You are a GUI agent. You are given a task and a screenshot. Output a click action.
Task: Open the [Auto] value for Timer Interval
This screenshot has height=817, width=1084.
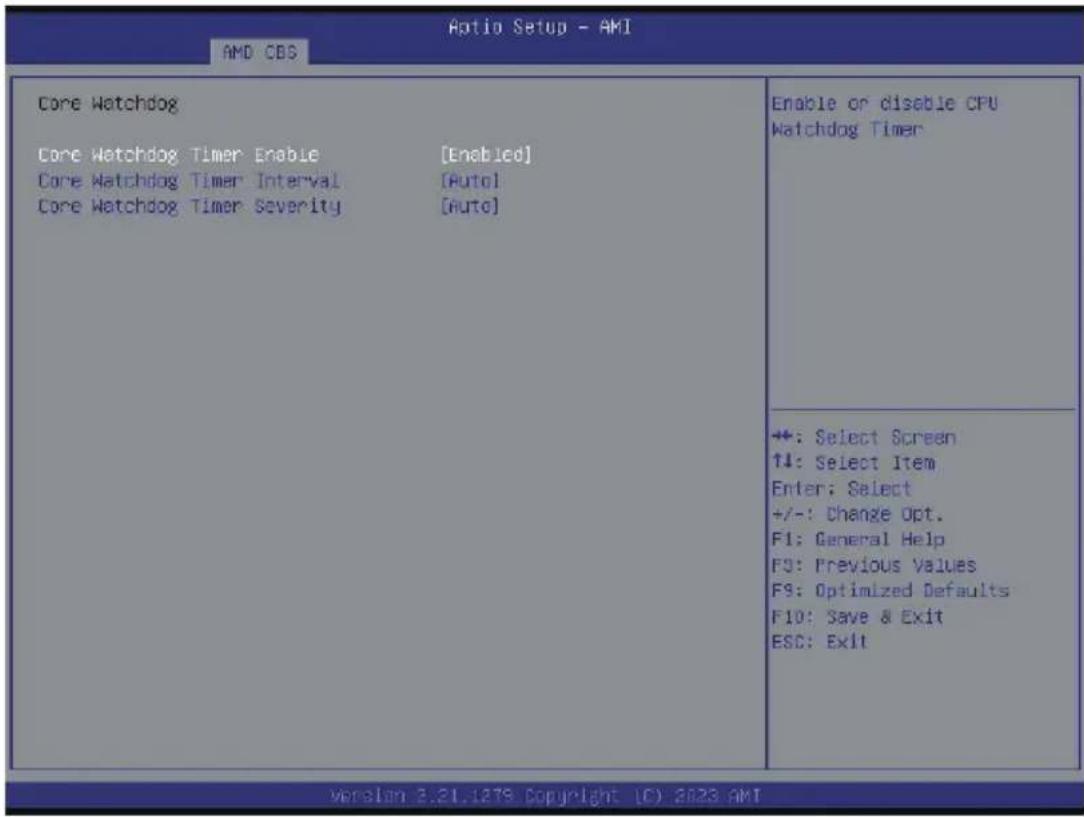[469, 181]
